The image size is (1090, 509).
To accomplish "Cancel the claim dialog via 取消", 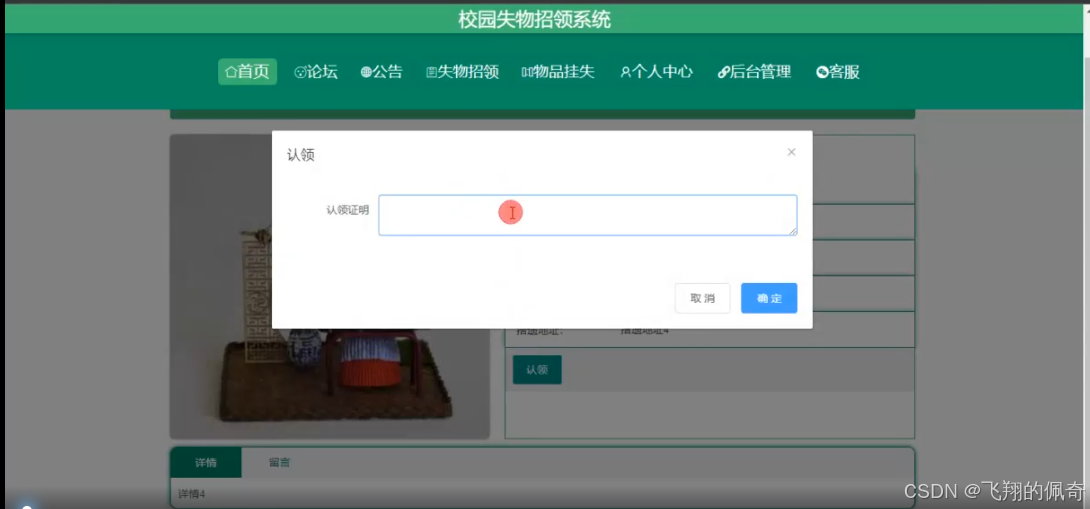I will [x=702, y=298].
